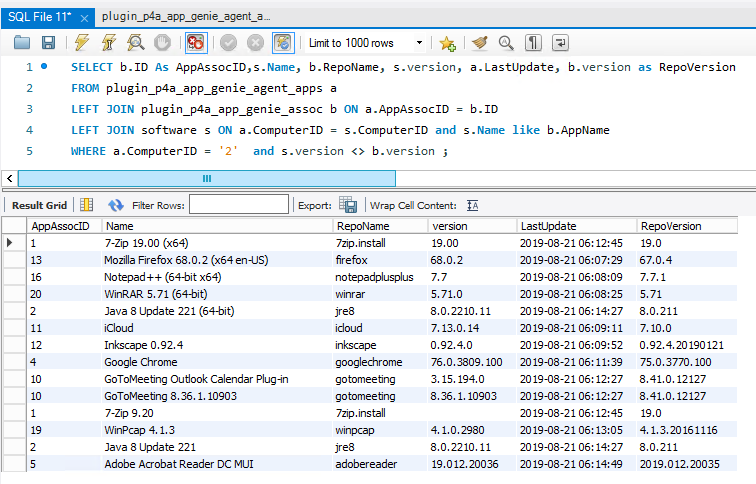Image resolution: width=756 pixels, height=484 pixels.
Task: Export recordset to external file
Action: [347, 205]
